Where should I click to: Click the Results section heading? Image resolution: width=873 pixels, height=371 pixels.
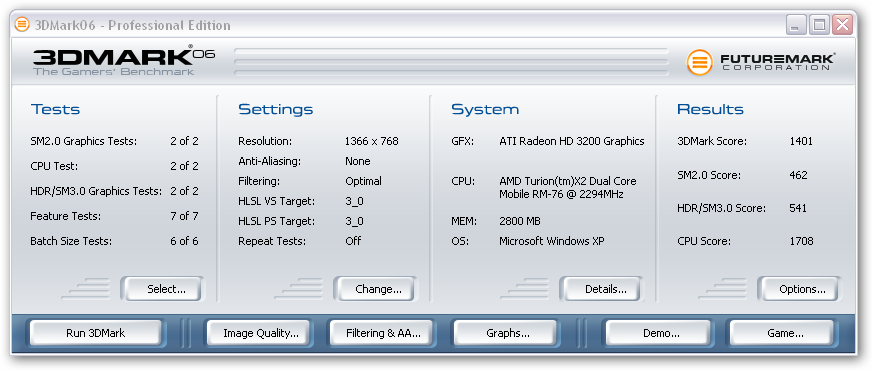(710, 109)
